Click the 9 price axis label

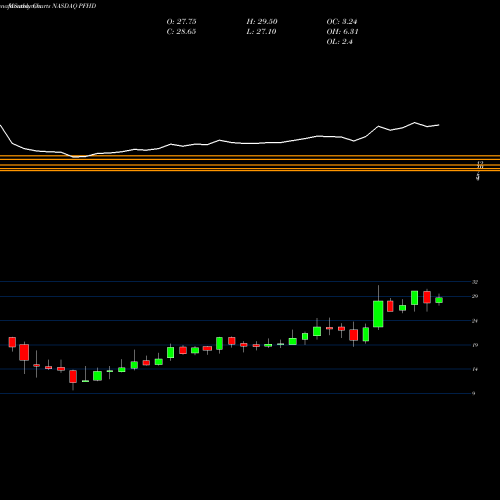pyautogui.click(x=473, y=393)
